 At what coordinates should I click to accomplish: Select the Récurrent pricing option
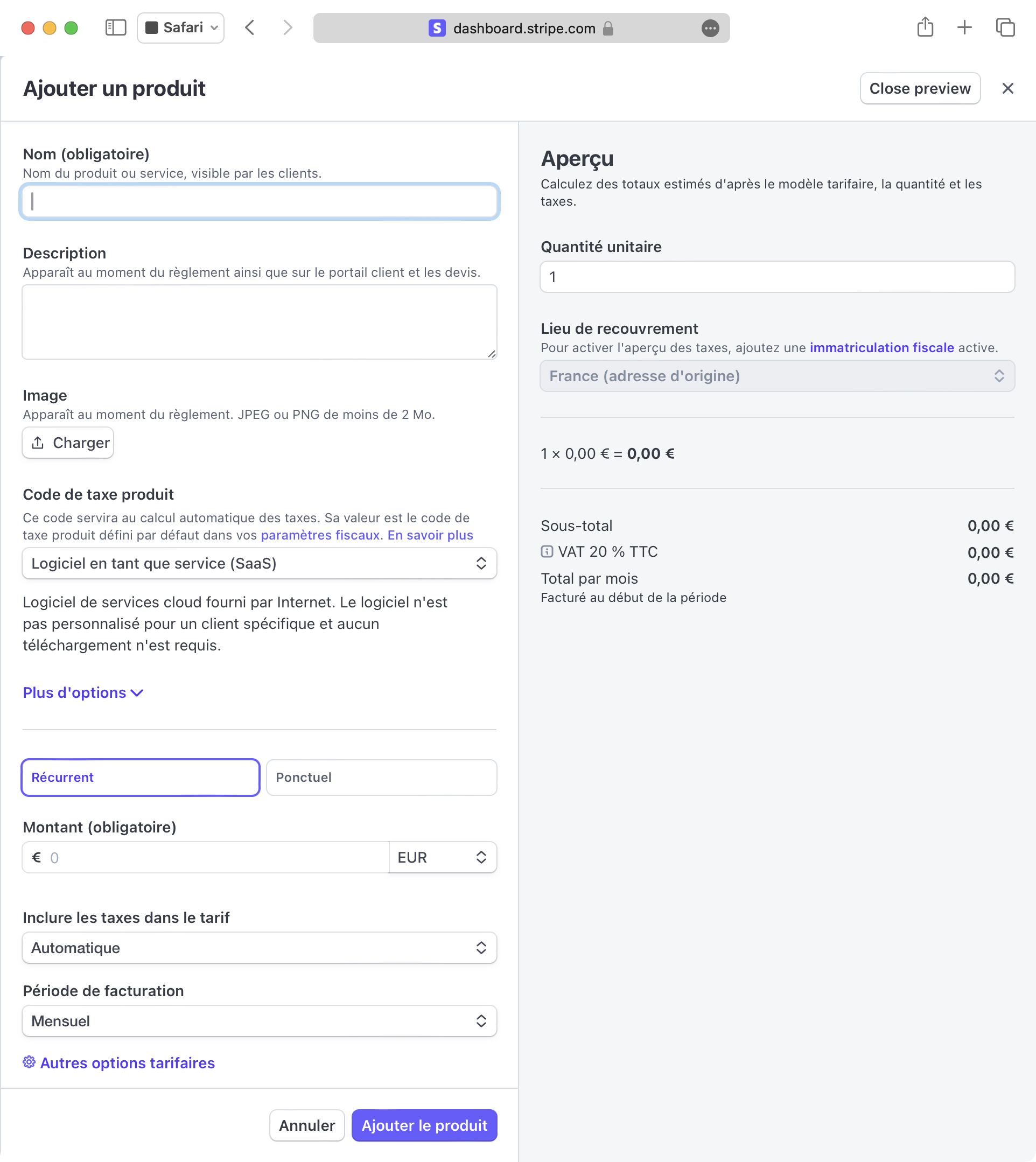tap(141, 777)
